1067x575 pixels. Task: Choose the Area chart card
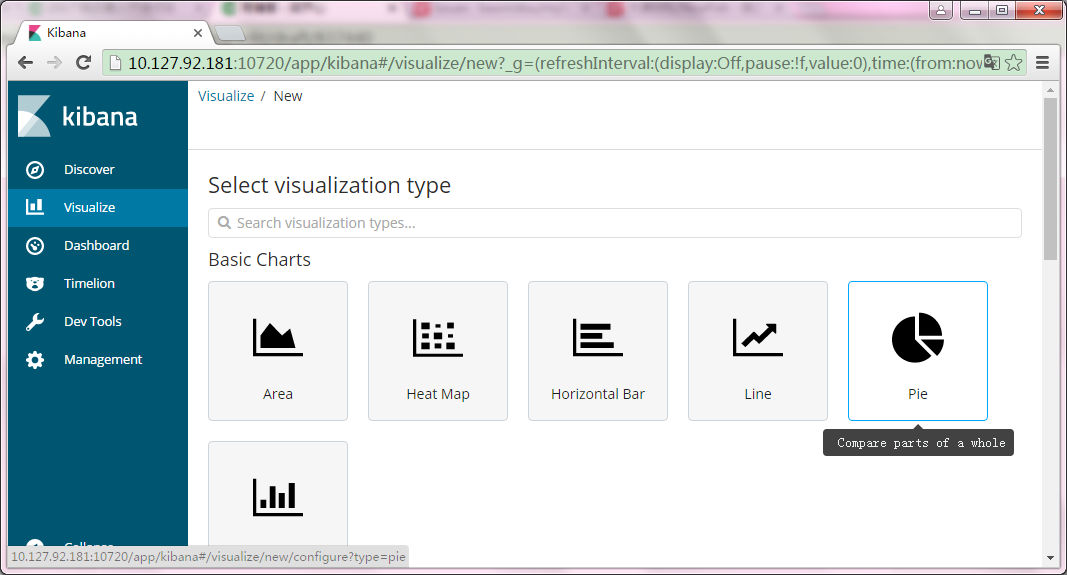[278, 351]
